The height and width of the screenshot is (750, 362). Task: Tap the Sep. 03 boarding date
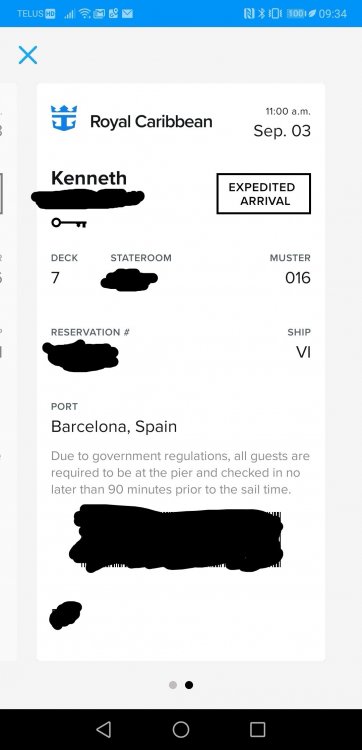click(282, 131)
